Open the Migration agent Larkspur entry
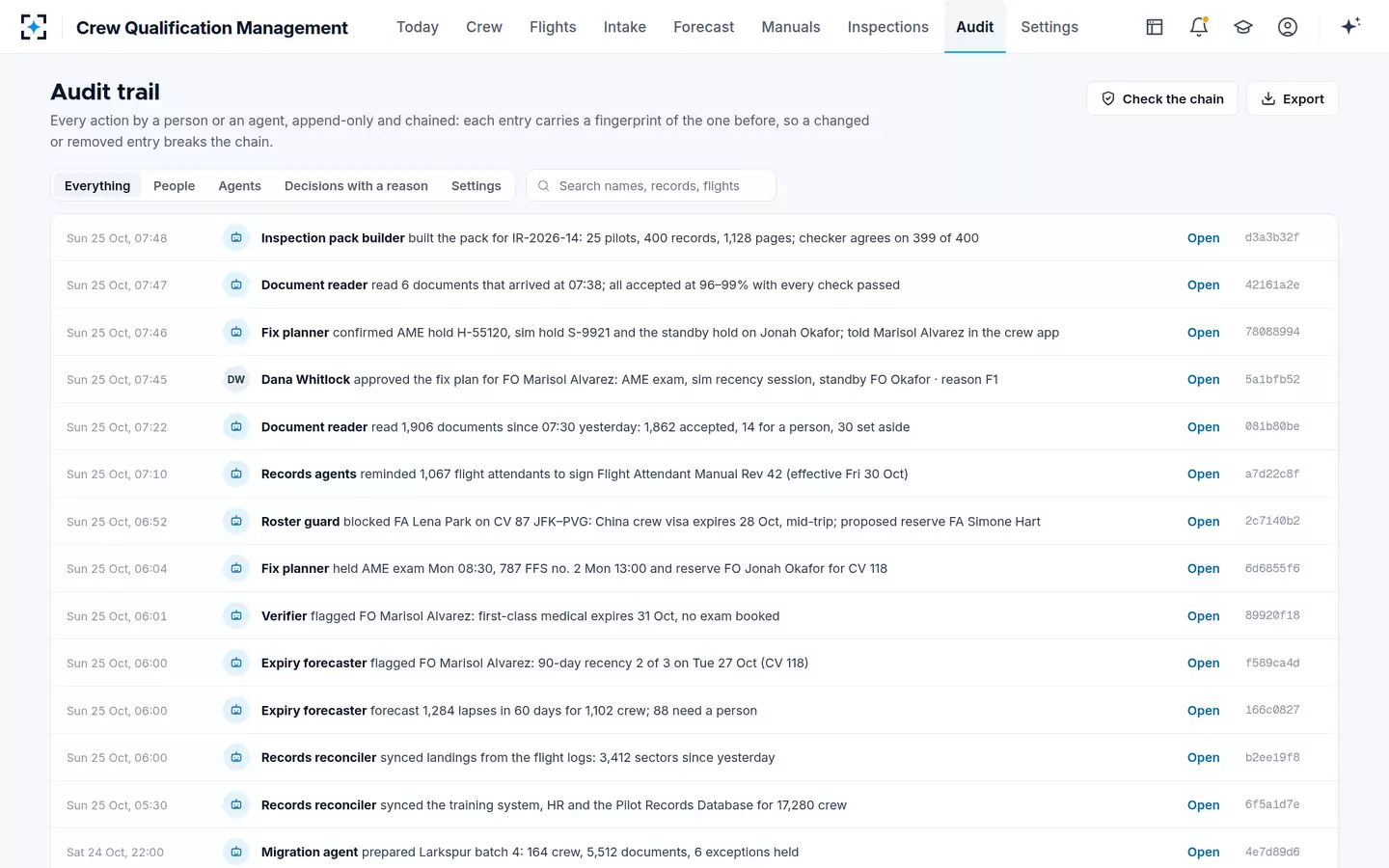Screen dimensions: 1389x868 pyautogui.click(x=1204, y=852)
